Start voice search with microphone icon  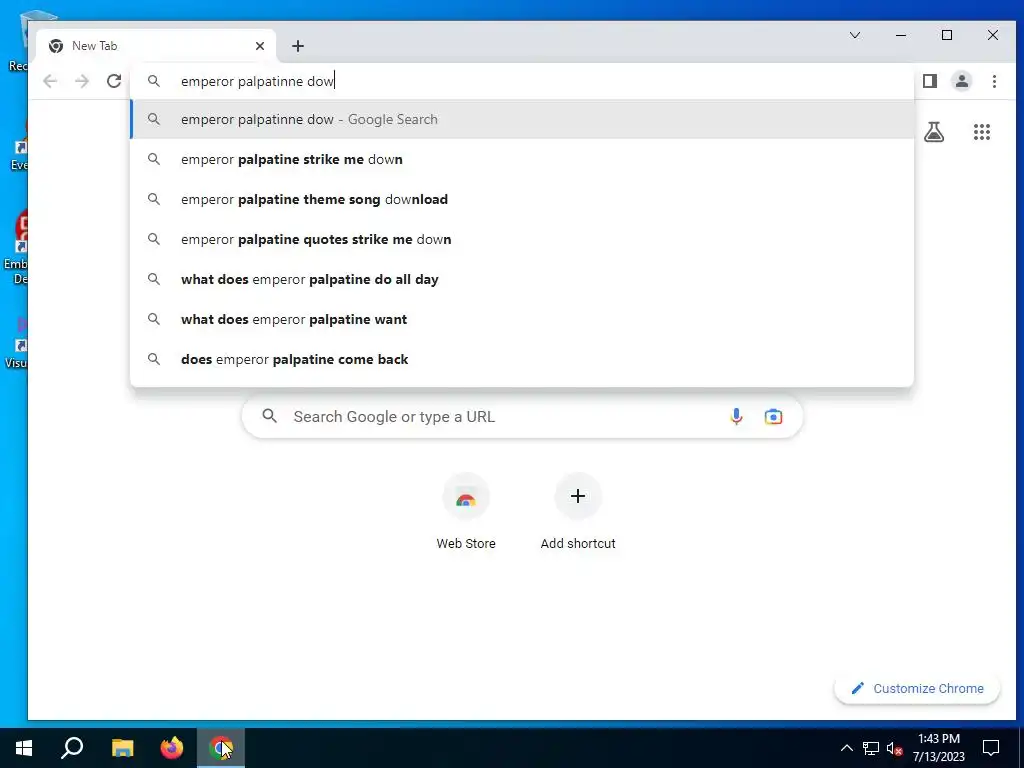click(736, 417)
